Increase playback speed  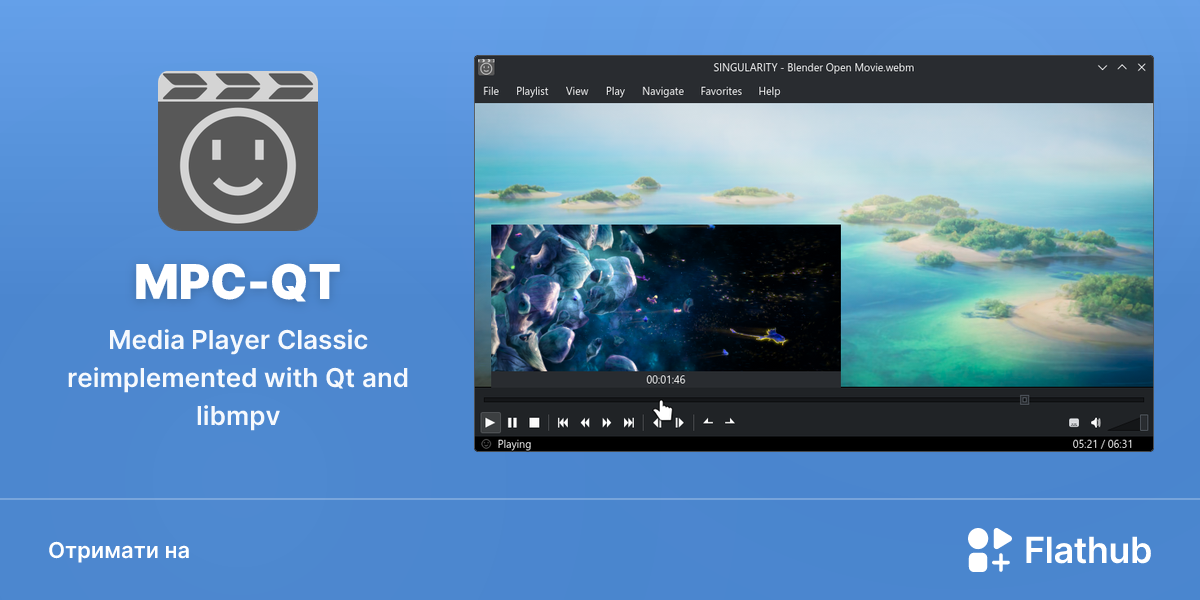pos(730,422)
